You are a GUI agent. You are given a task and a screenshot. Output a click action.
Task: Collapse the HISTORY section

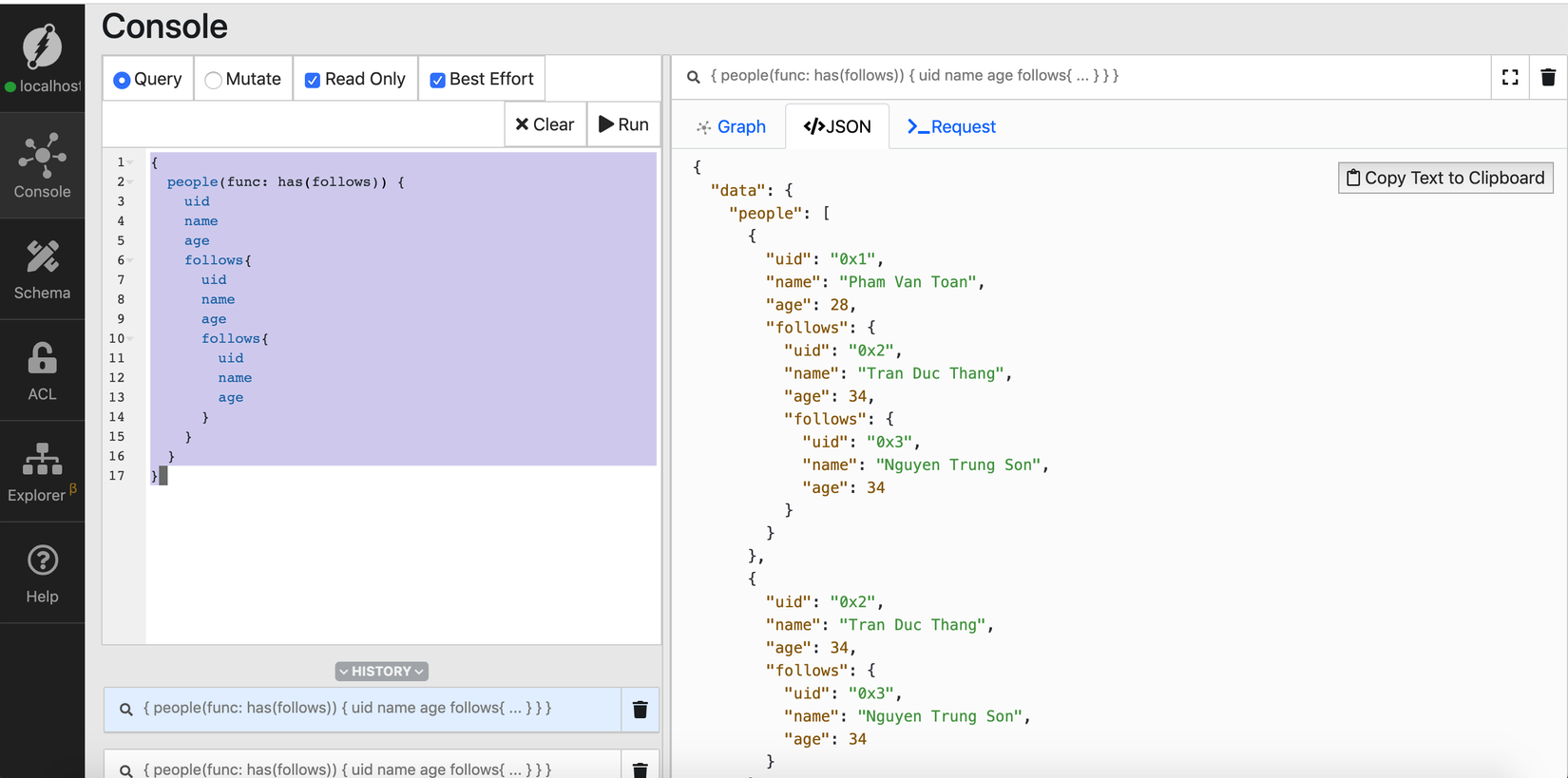(381, 672)
